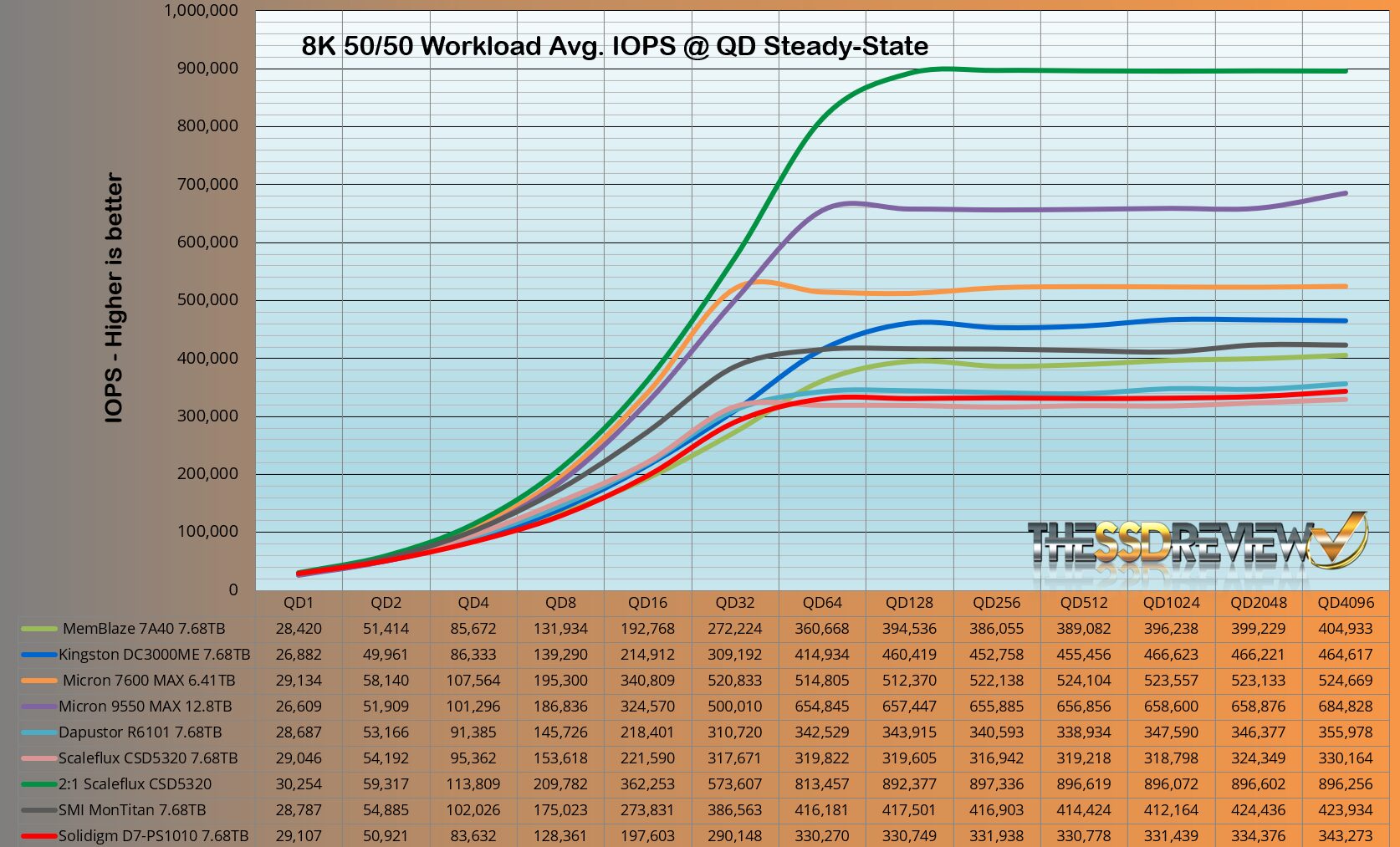Click the Solidigm D7-PS1010 red legend line
The height and width of the screenshot is (847, 1400).
[x=38, y=836]
